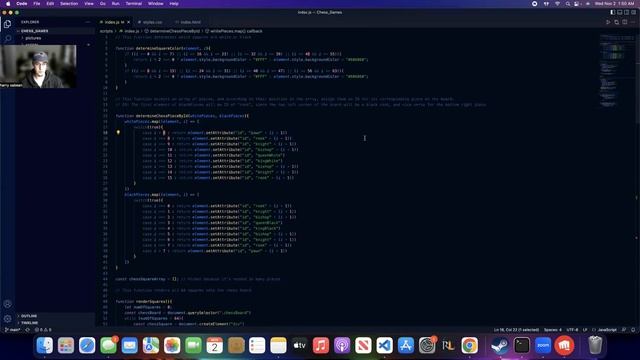Open the Help menu
The width and height of the screenshot is (640, 360).
(174, 4)
